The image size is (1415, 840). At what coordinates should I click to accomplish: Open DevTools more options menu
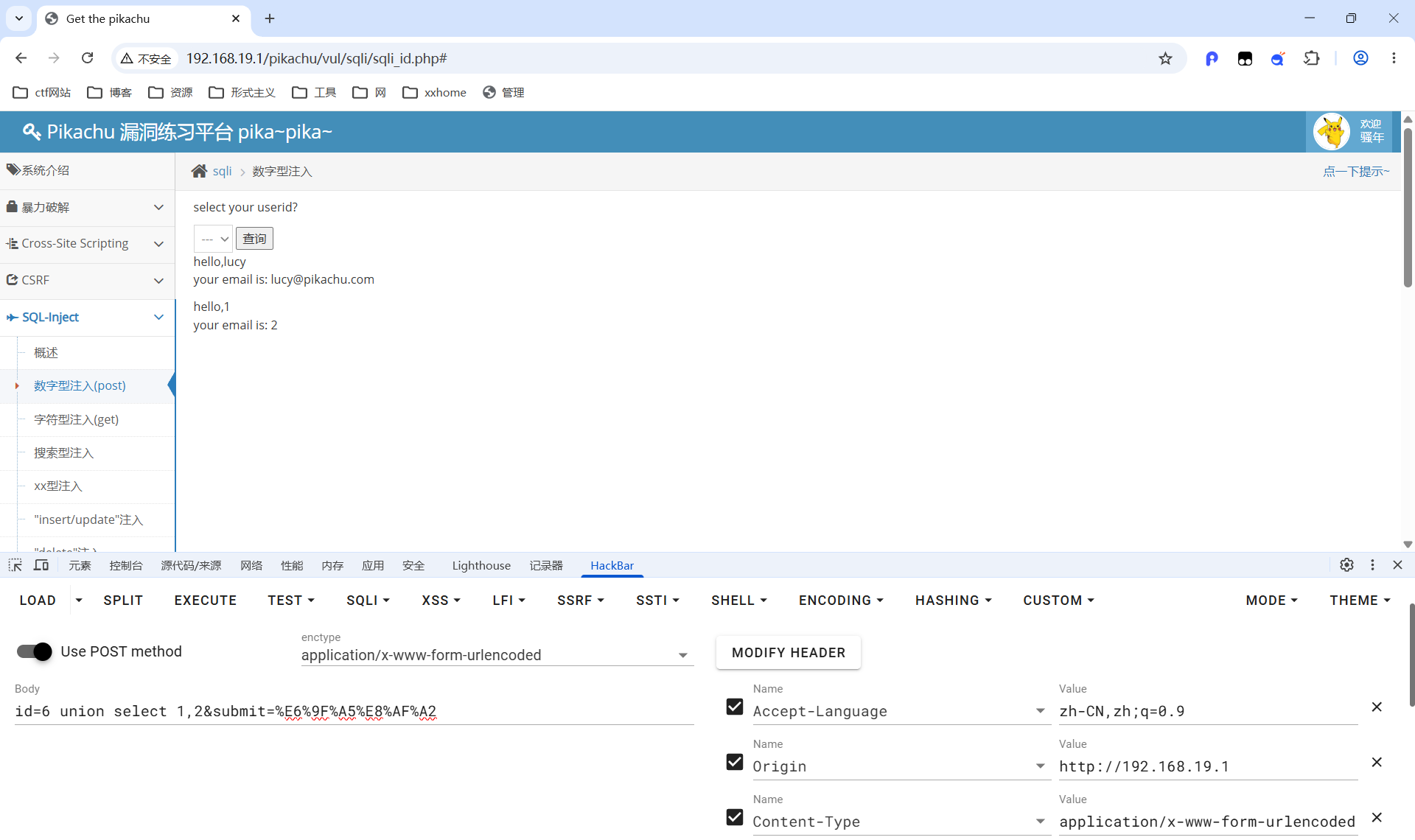(1372, 564)
